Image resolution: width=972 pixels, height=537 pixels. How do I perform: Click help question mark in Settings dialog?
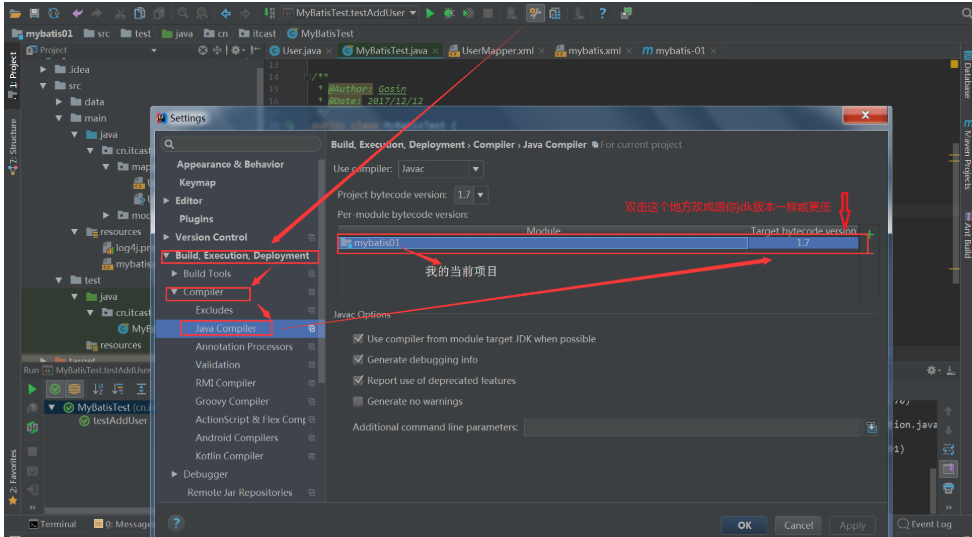coord(176,523)
